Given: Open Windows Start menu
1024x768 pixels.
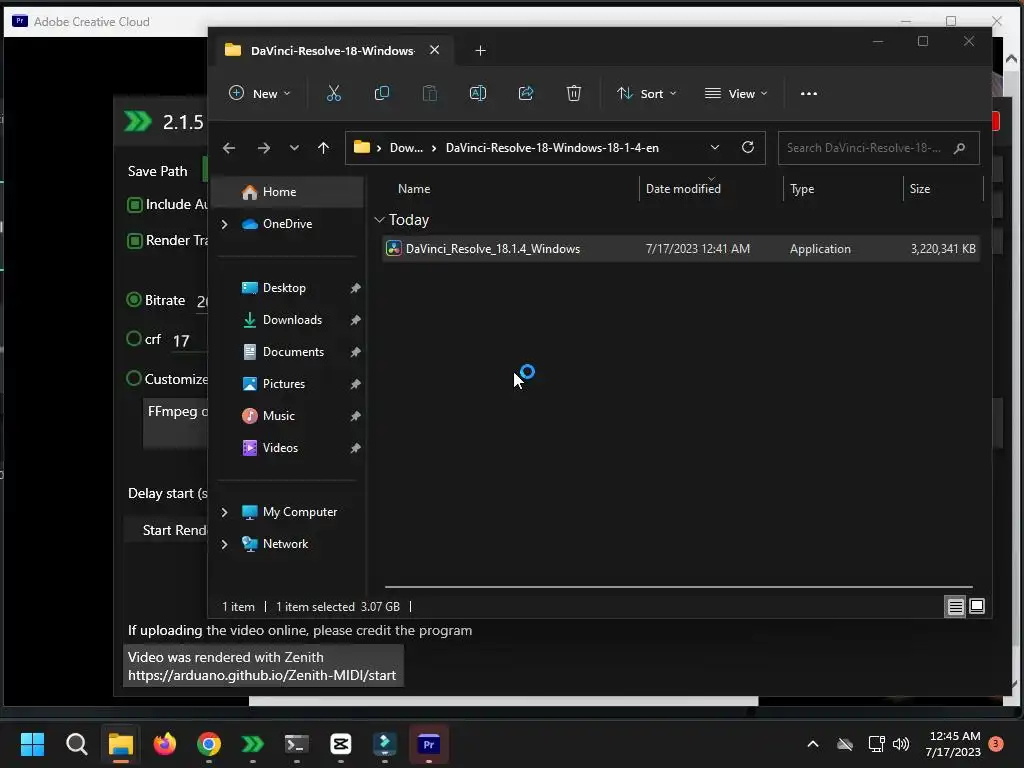Looking at the screenshot, I should pos(32,744).
